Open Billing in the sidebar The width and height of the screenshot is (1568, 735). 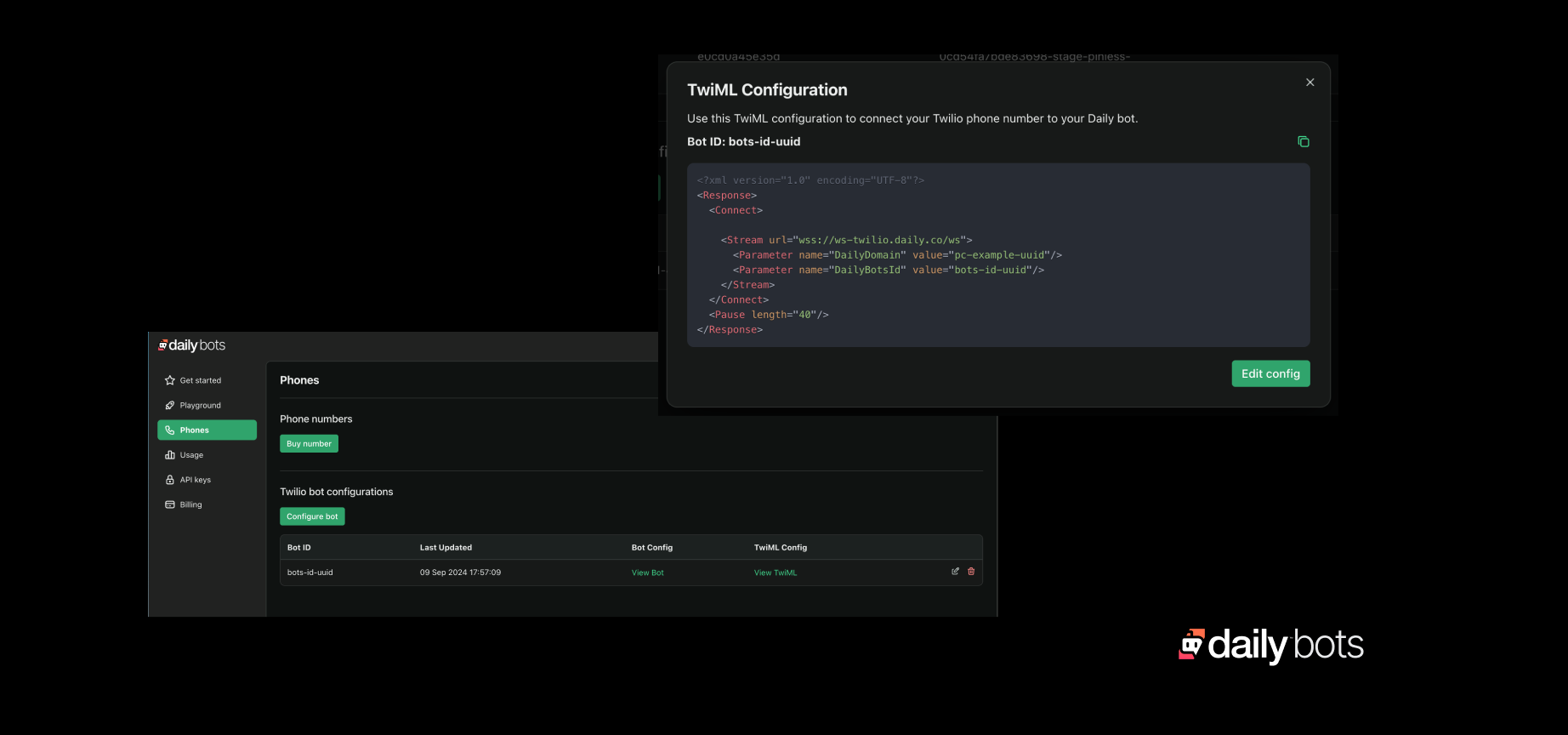pos(207,504)
